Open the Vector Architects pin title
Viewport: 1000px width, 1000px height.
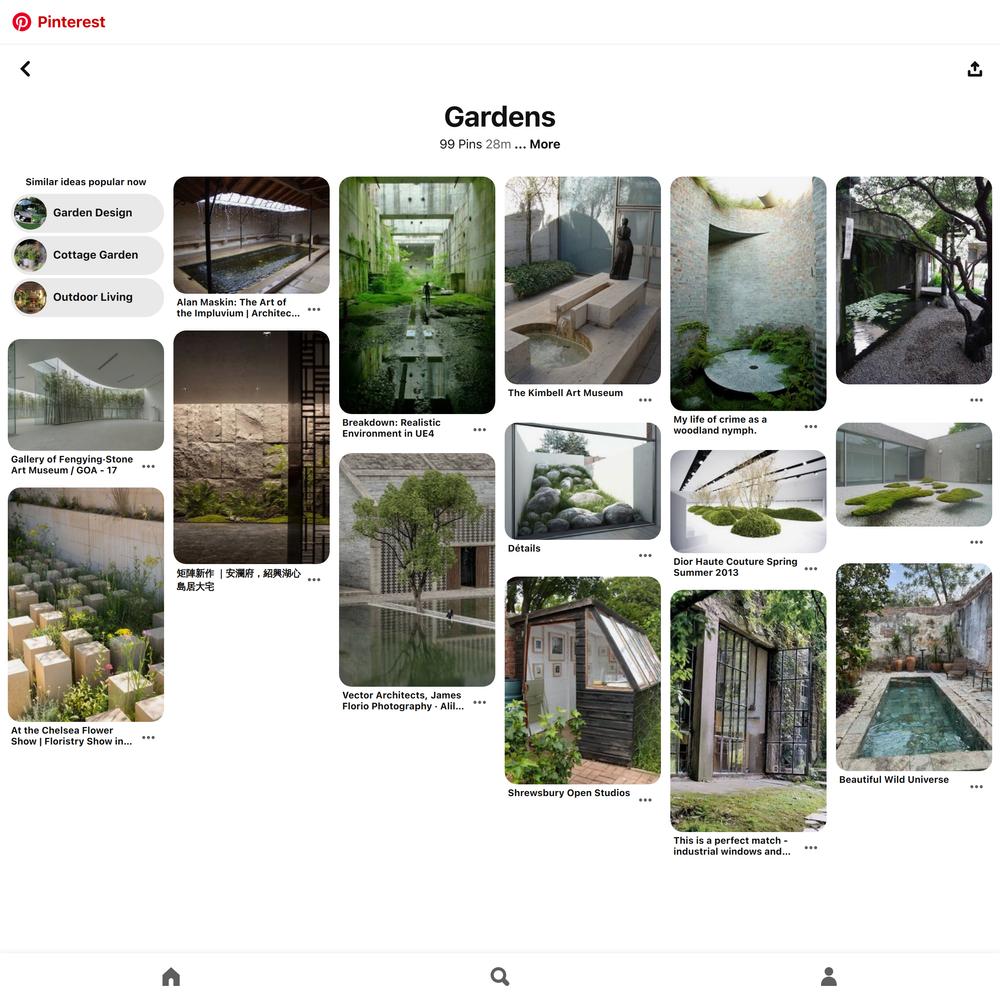pos(402,701)
